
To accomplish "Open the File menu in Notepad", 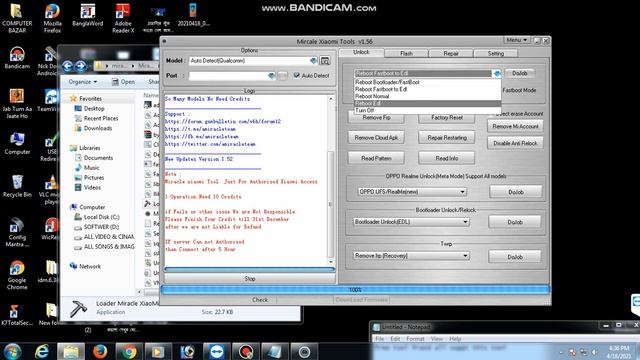I will pos(380,339).
